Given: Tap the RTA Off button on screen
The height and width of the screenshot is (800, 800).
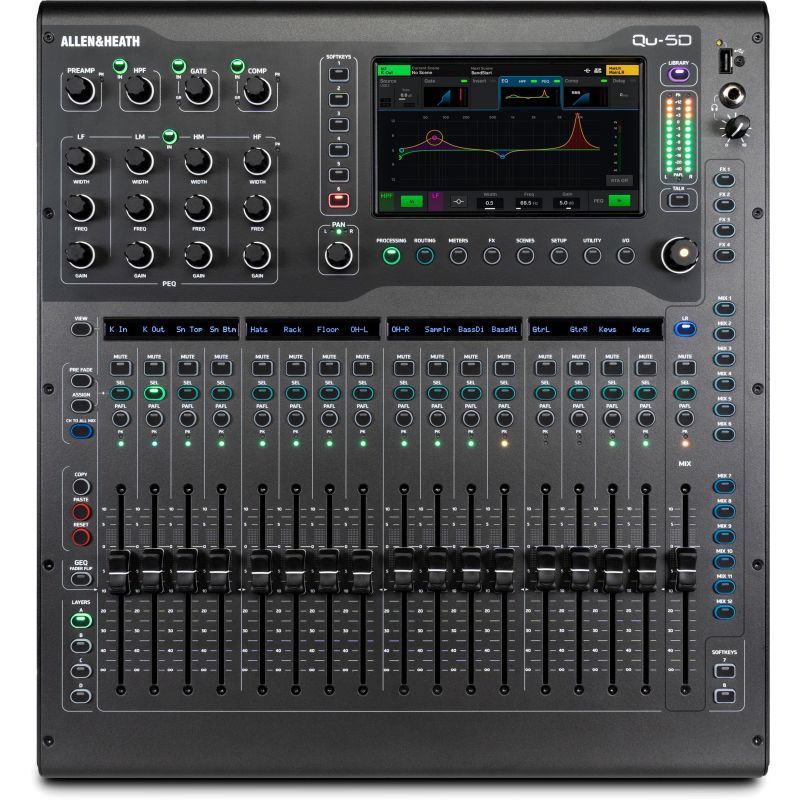Looking at the screenshot, I should (619, 180).
